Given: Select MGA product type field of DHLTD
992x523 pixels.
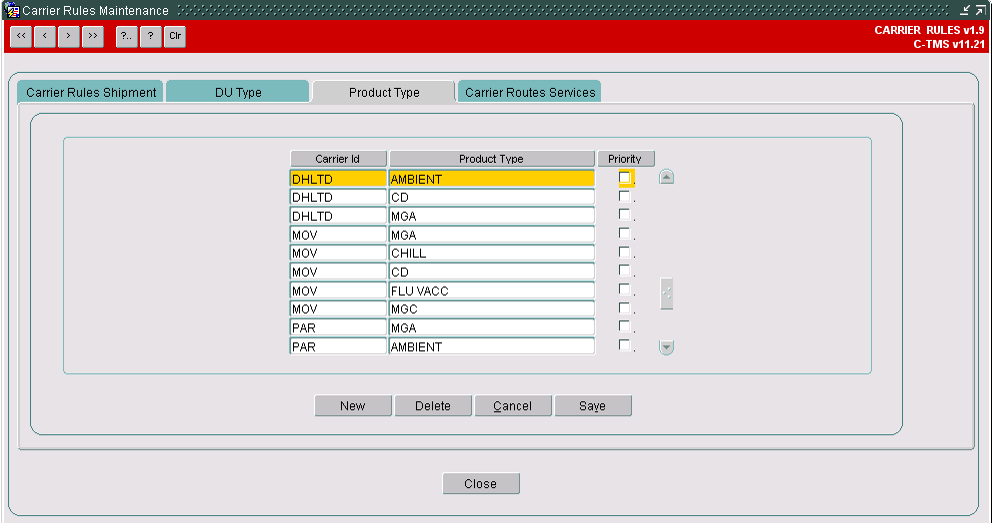Looking at the screenshot, I should (492, 216).
